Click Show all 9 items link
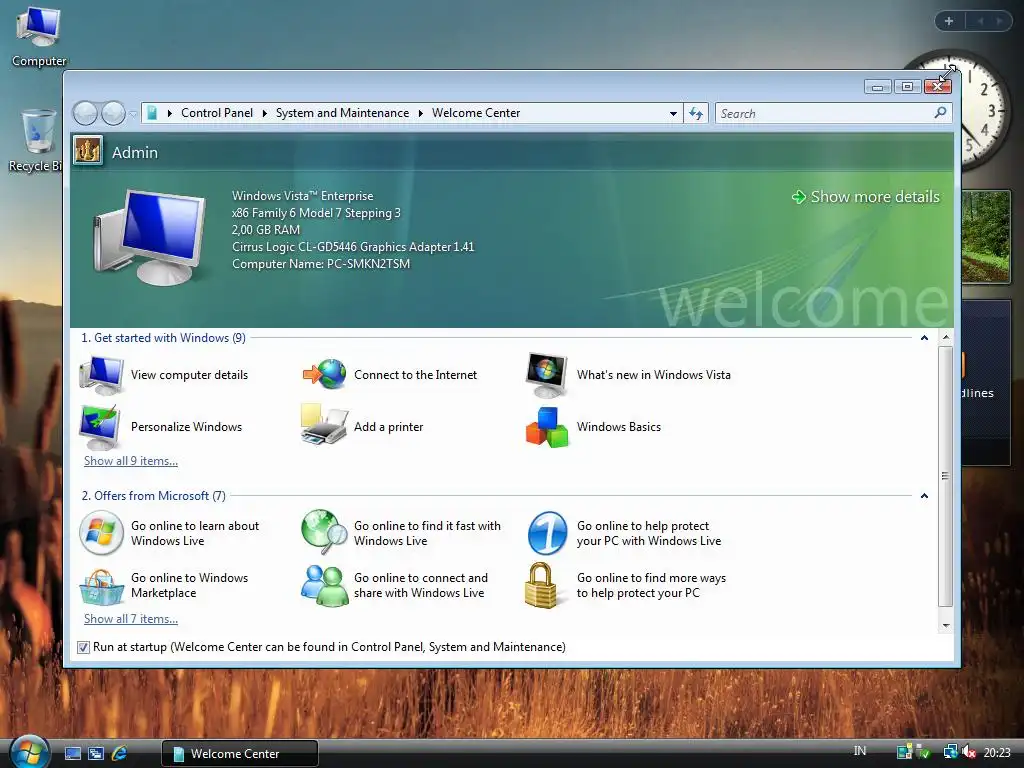This screenshot has height=768, width=1024. click(x=131, y=460)
